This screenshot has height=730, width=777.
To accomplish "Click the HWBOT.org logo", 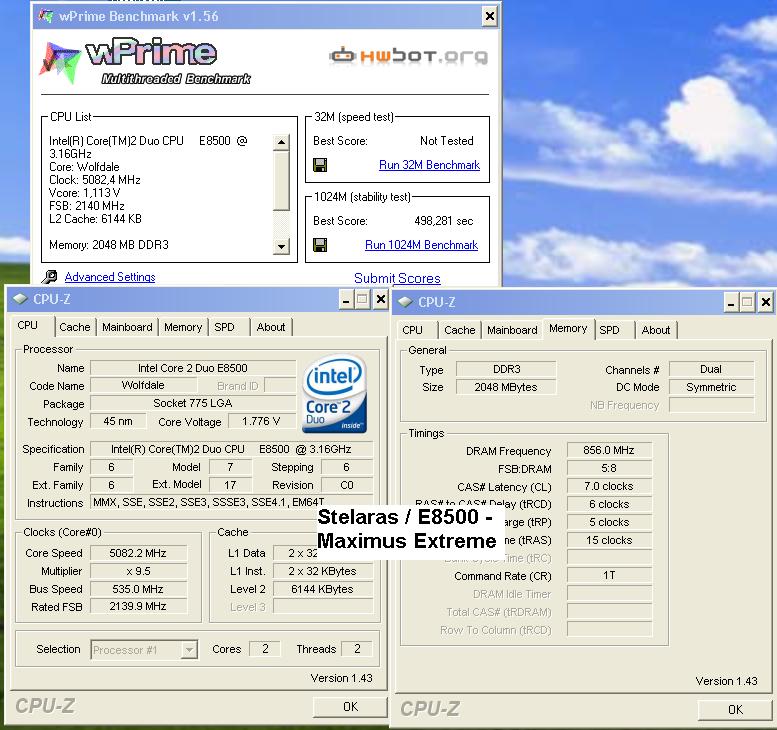I will 409,56.
